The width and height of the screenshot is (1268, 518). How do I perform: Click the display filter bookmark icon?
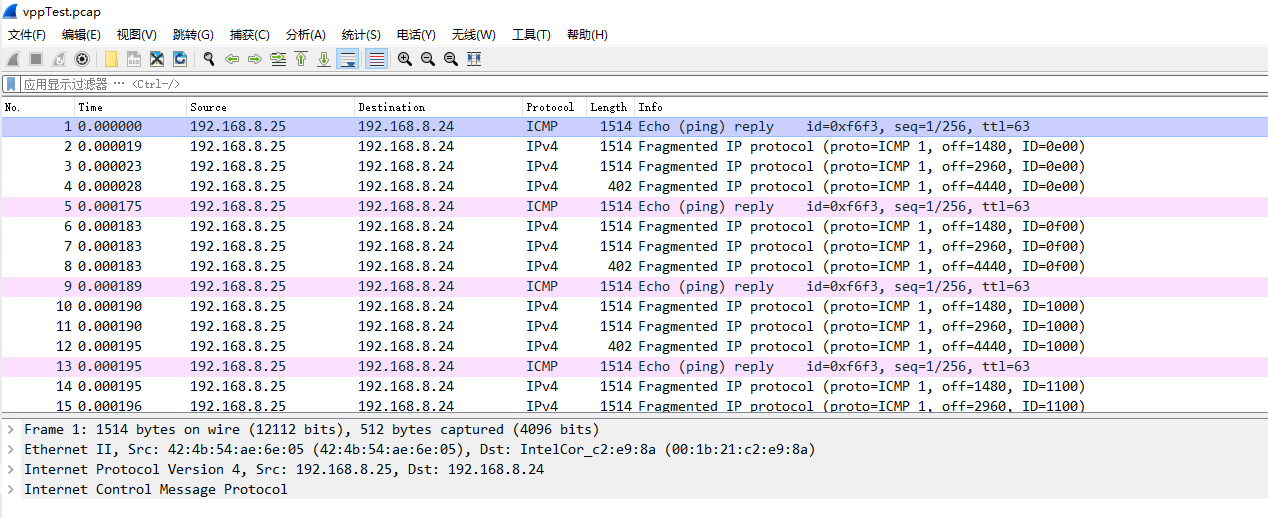[11, 84]
